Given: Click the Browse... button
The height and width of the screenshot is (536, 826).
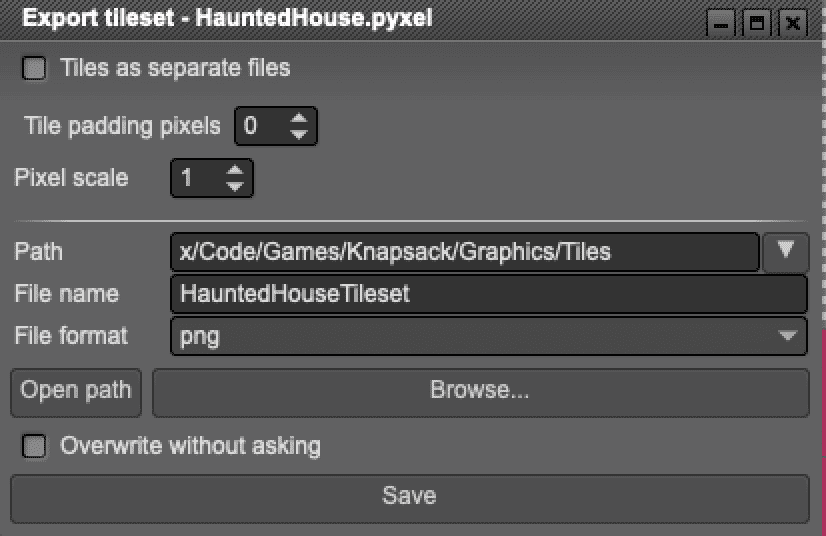Looking at the screenshot, I should pos(480,391).
